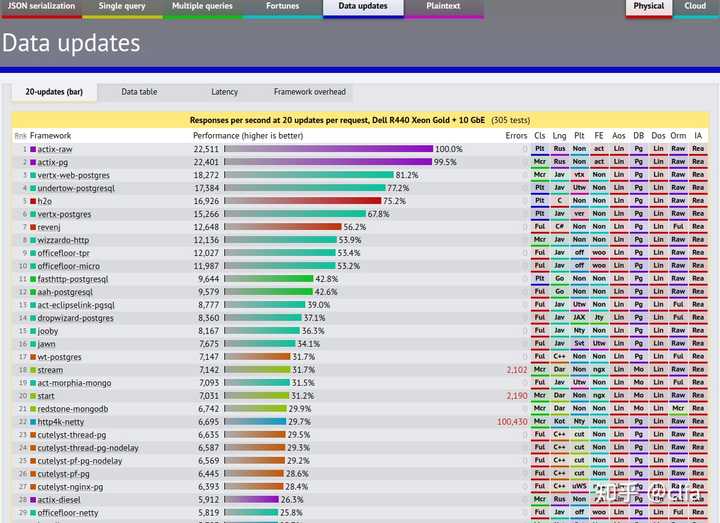720x523 pixels.
Task: Click the cutelyst-thread-pg-nodelay framework name
Action: click(88, 448)
